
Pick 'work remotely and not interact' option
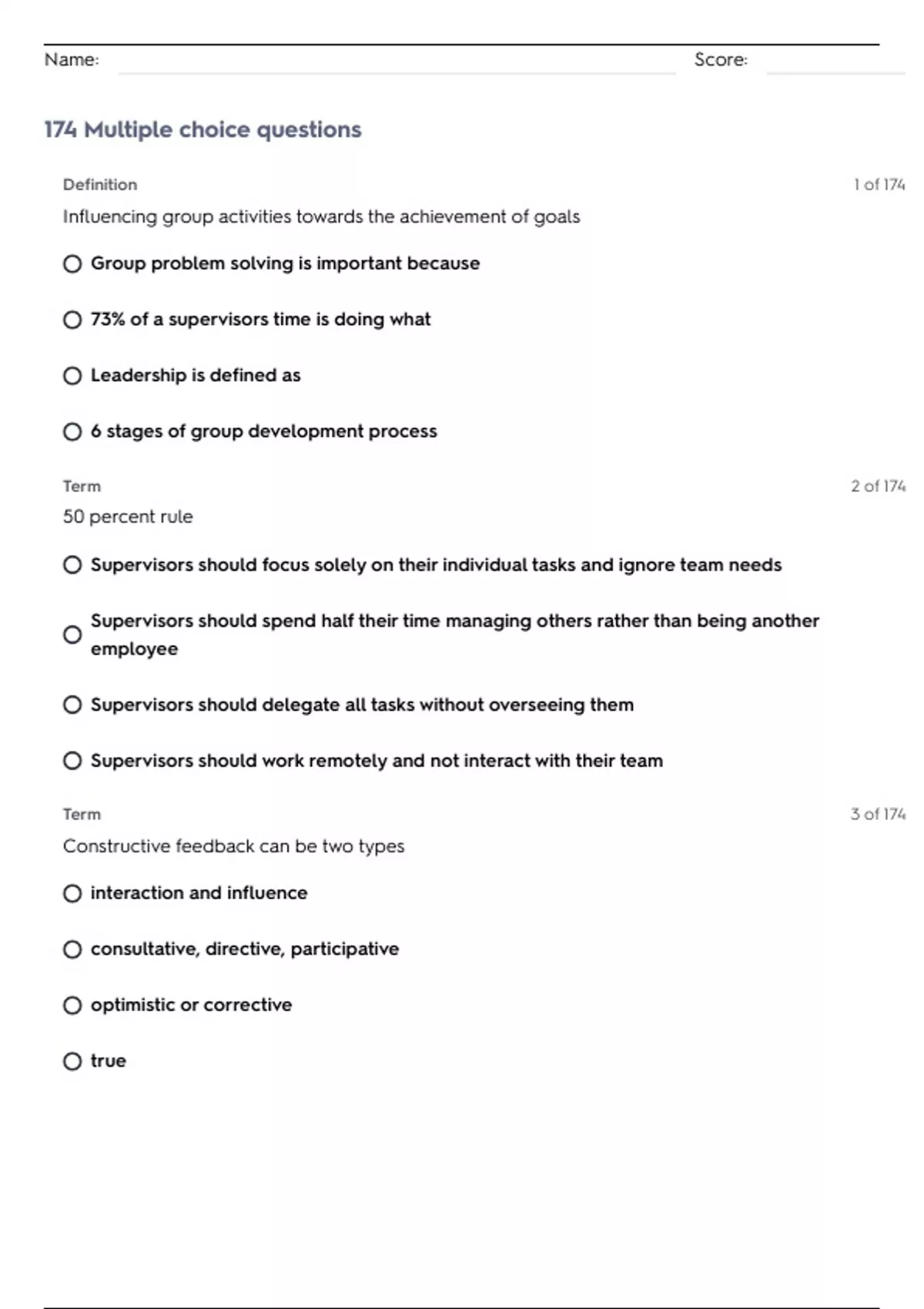[72, 761]
